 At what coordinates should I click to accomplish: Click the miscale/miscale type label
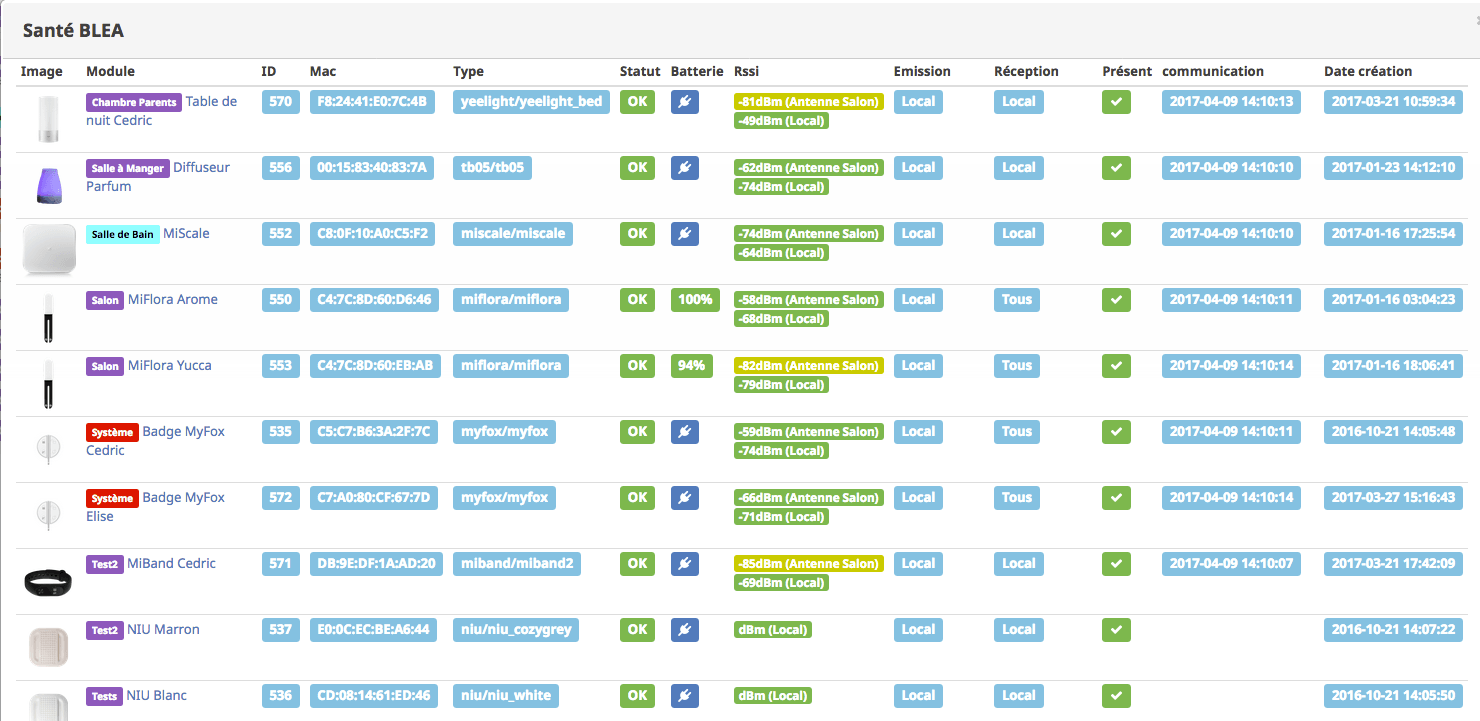[x=513, y=233]
